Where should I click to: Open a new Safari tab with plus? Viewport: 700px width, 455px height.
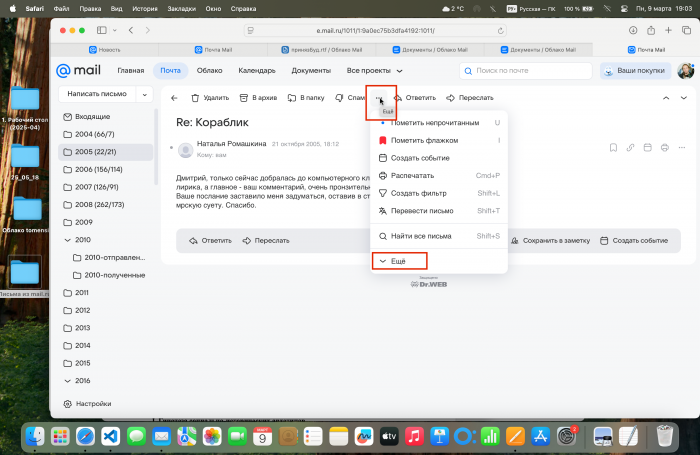[x=668, y=30]
